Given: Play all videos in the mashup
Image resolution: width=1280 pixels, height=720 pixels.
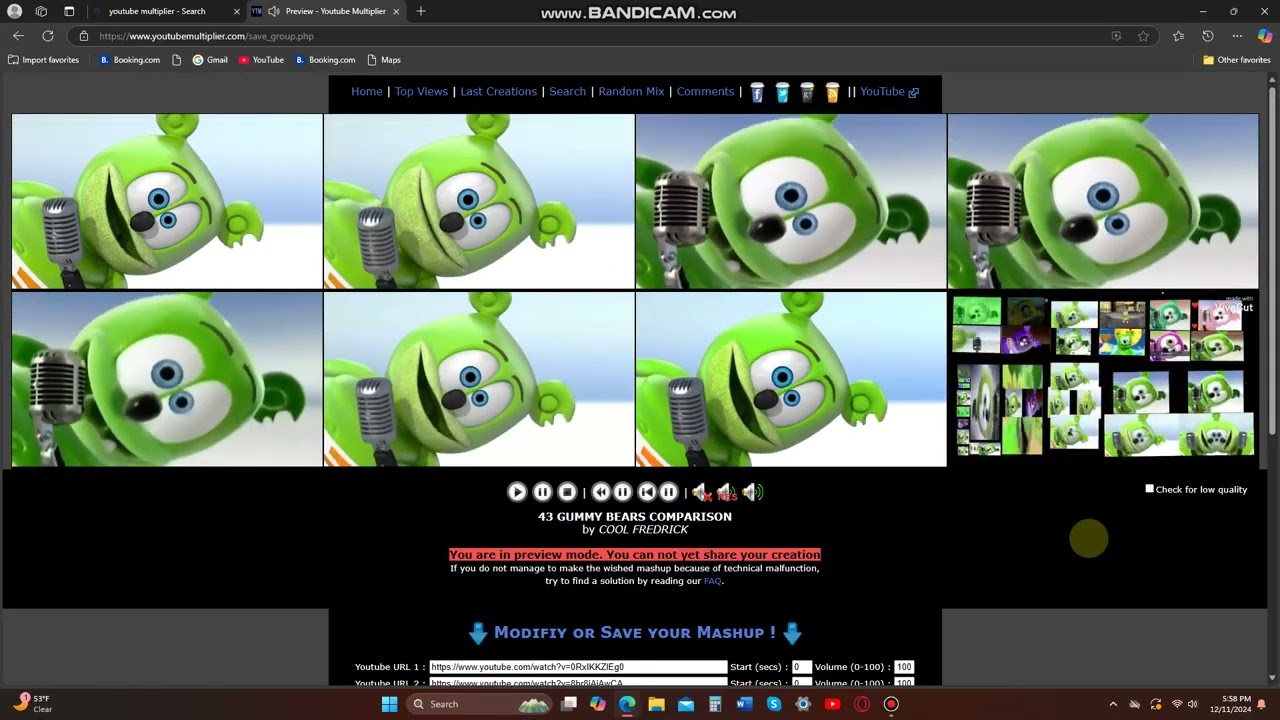Looking at the screenshot, I should coord(517,492).
